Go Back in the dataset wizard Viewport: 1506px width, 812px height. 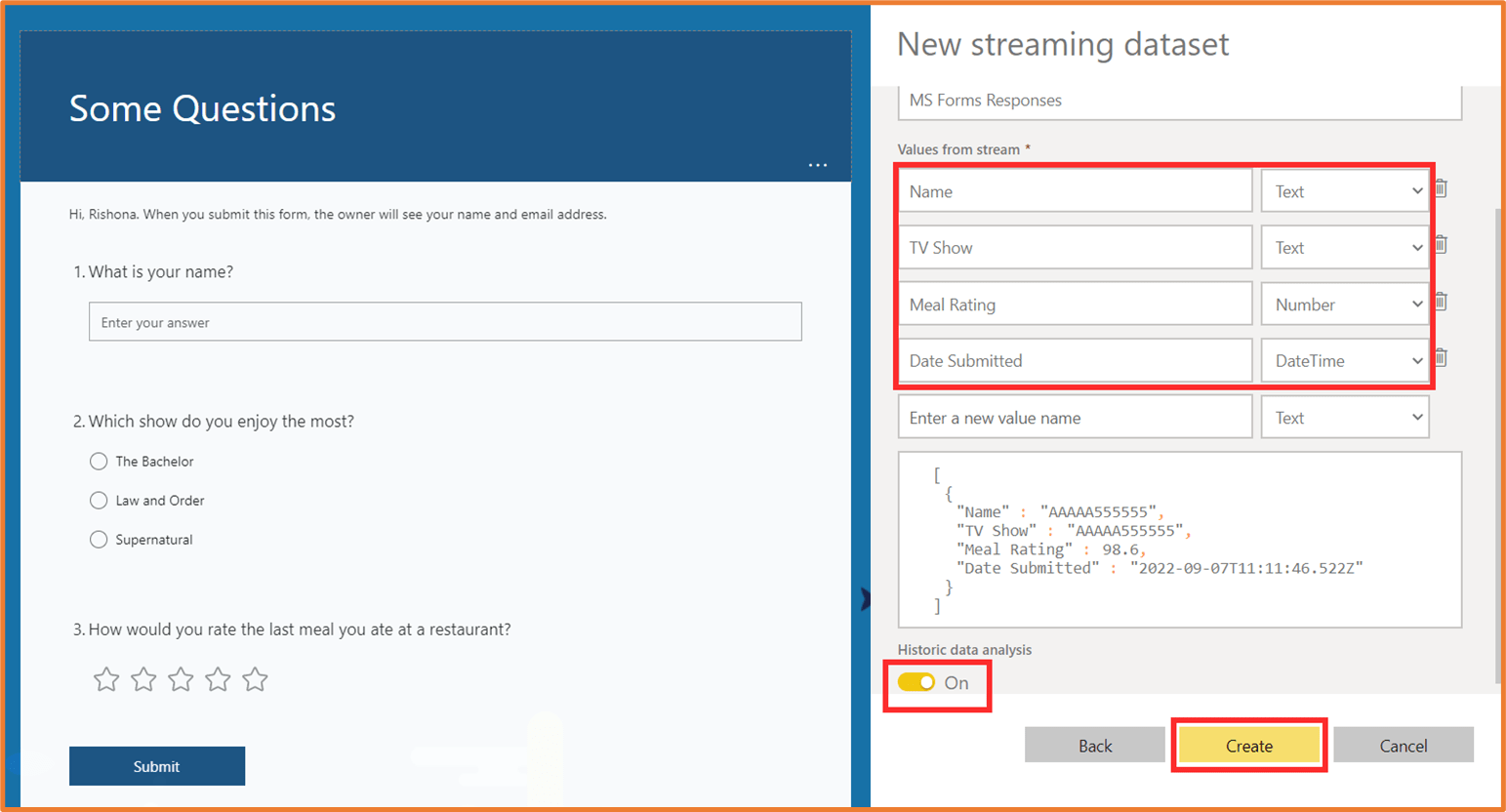pyautogui.click(x=1094, y=745)
